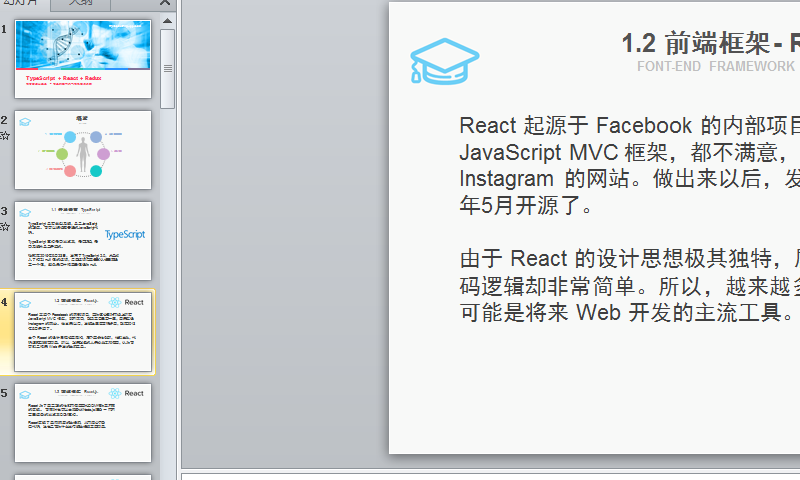Click the line 'React 起源于 Facebook 的内部项目'

(630, 125)
